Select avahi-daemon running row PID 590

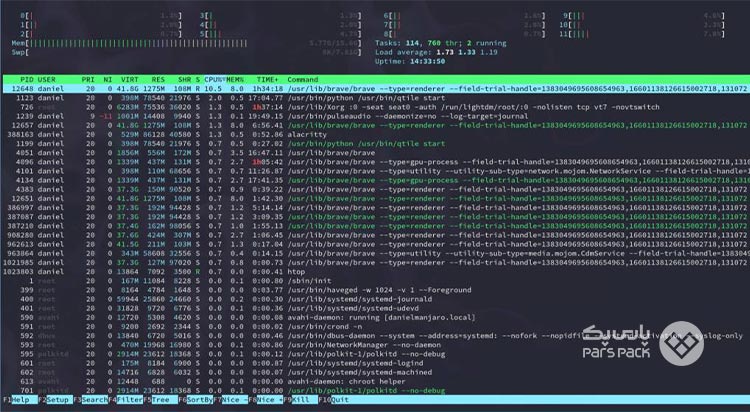376,317
